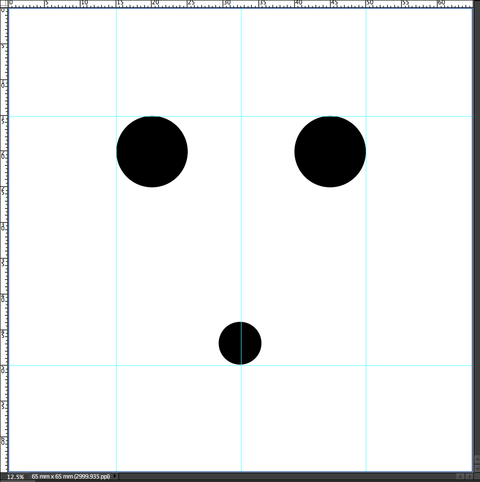Click the scroll-right arrow in the bottom scrollbar
Viewport: 480px width, 482px height.
click(468, 477)
